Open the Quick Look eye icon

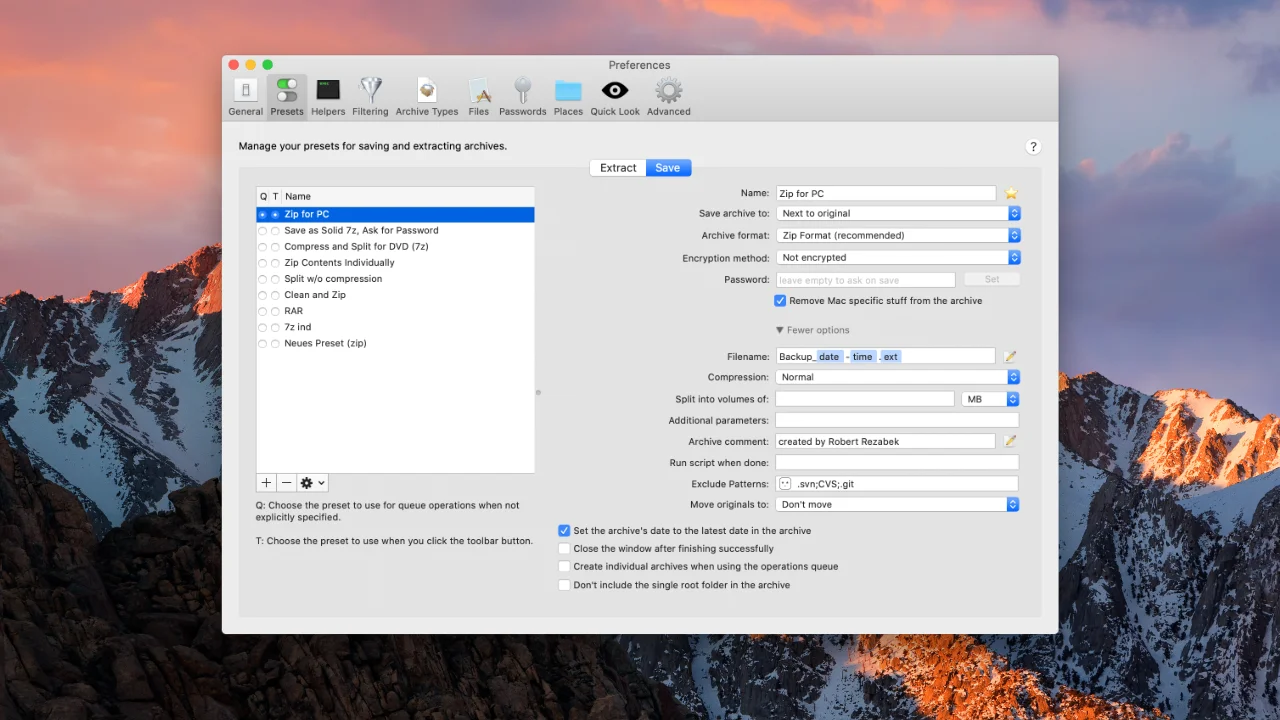[x=615, y=96]
